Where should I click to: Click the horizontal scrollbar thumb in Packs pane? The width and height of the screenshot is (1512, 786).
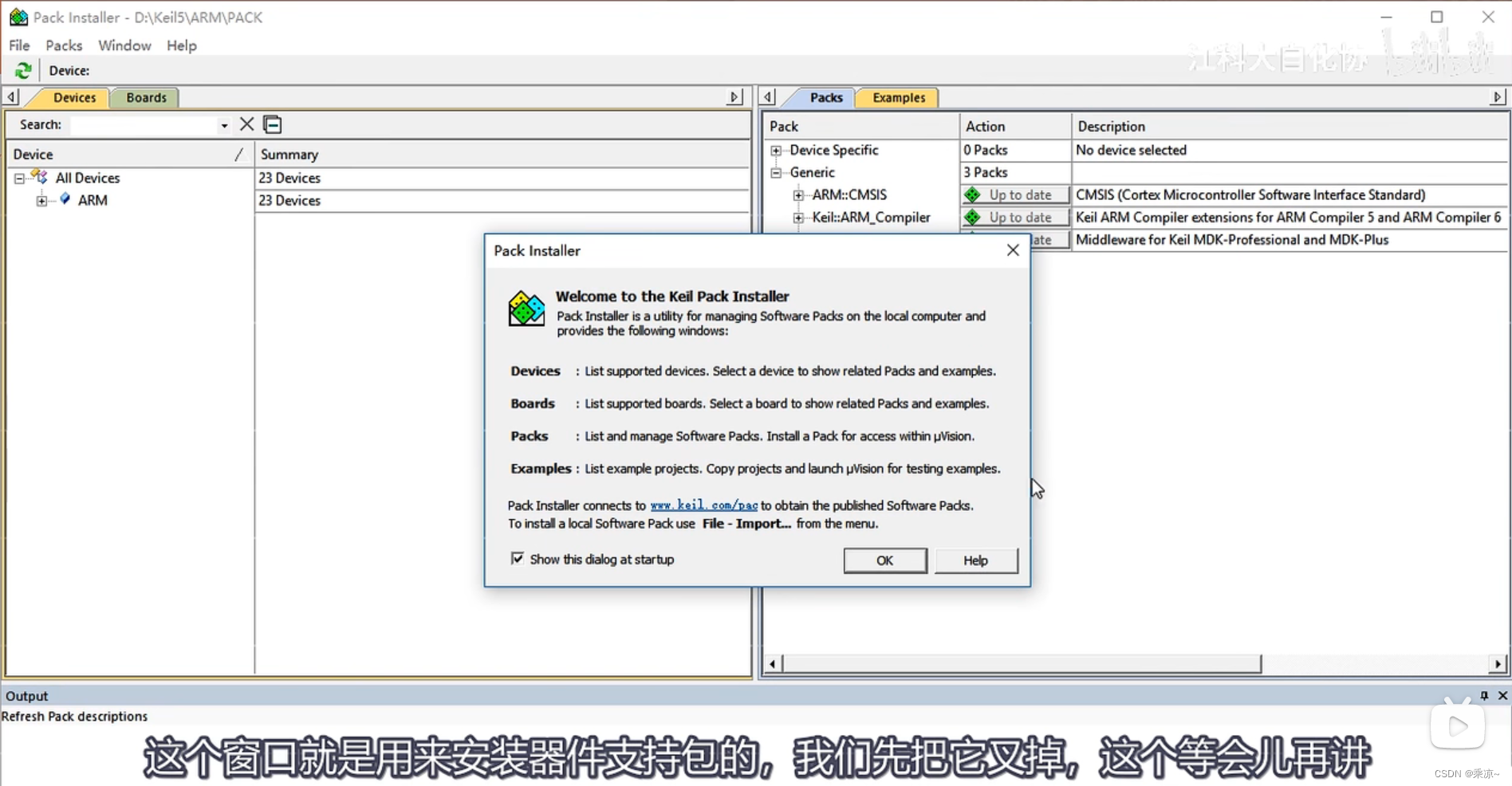(x=1022, y=663)
